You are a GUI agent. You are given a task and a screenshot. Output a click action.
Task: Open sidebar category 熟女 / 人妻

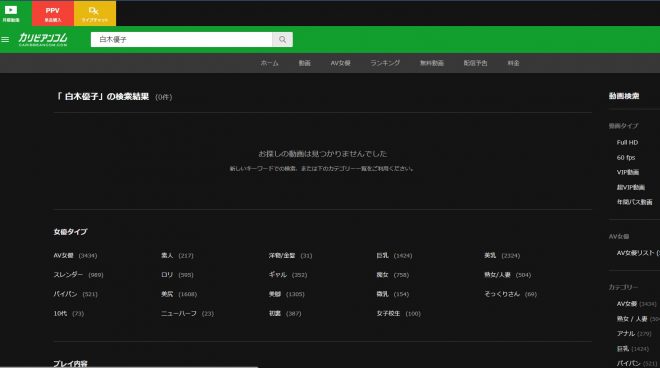point(632,319)
